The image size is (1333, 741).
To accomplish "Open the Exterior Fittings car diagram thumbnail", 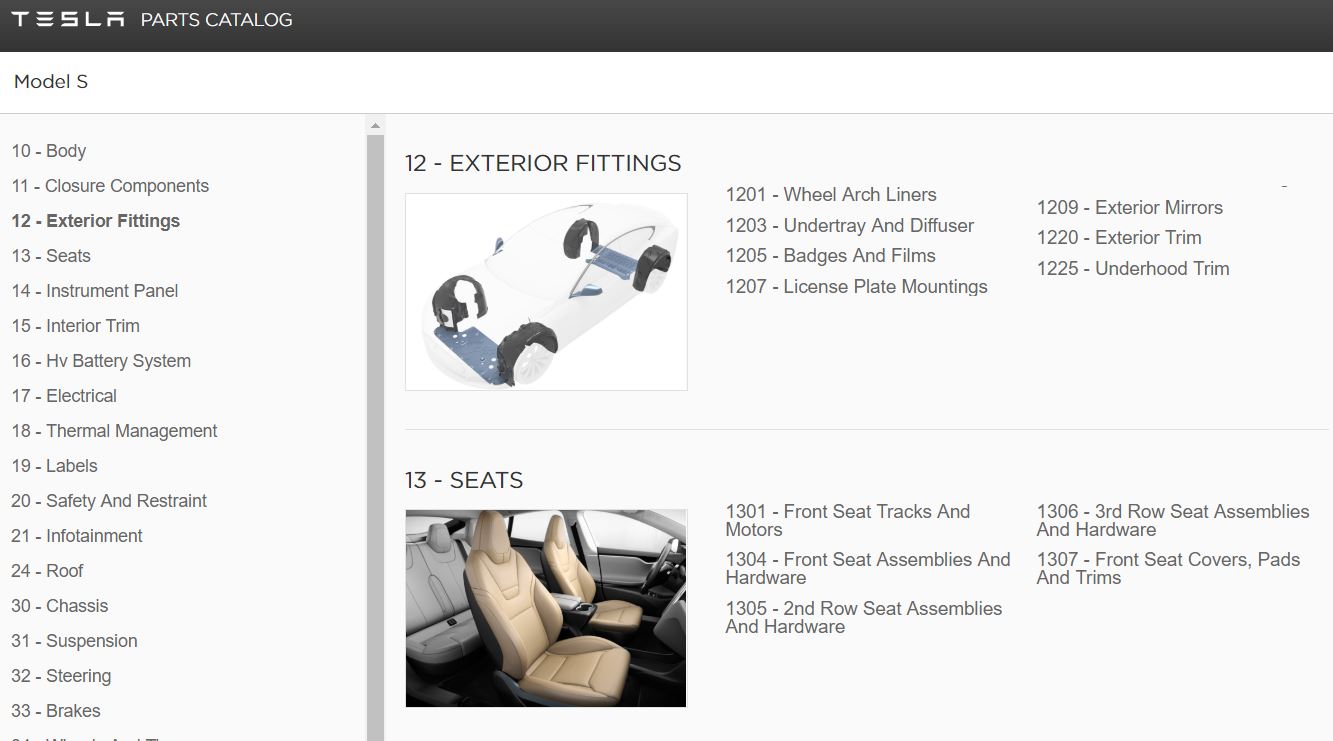I will pos(546,292).
